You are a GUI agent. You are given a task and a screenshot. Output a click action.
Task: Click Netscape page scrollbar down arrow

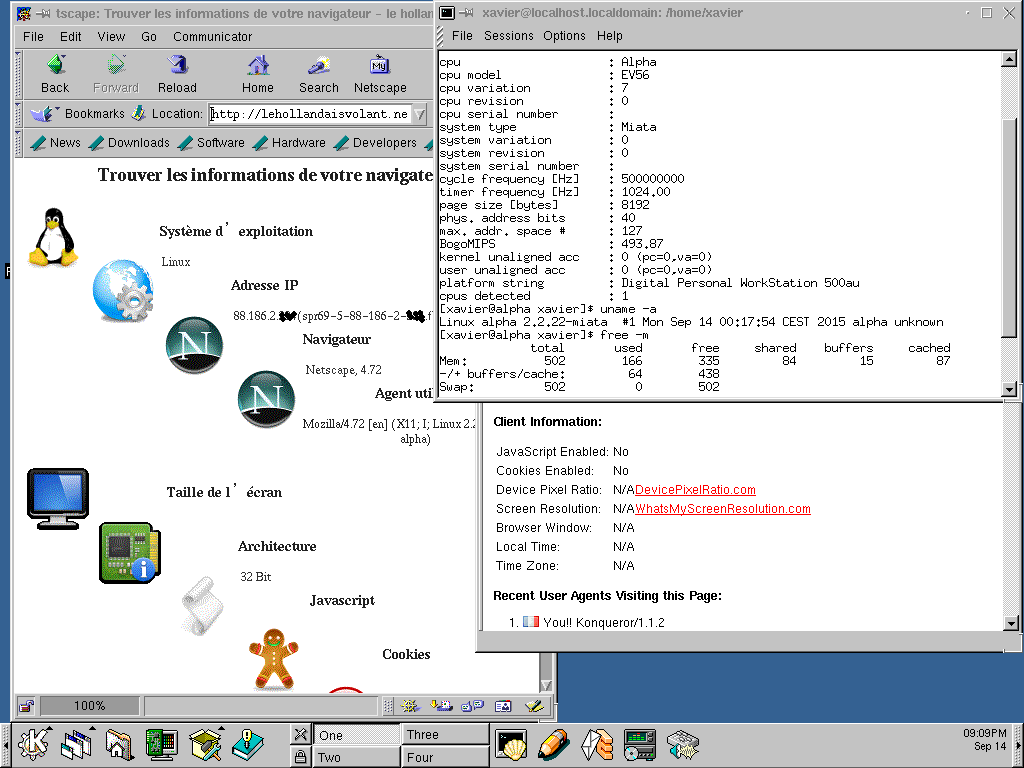[x=547, y=685]
